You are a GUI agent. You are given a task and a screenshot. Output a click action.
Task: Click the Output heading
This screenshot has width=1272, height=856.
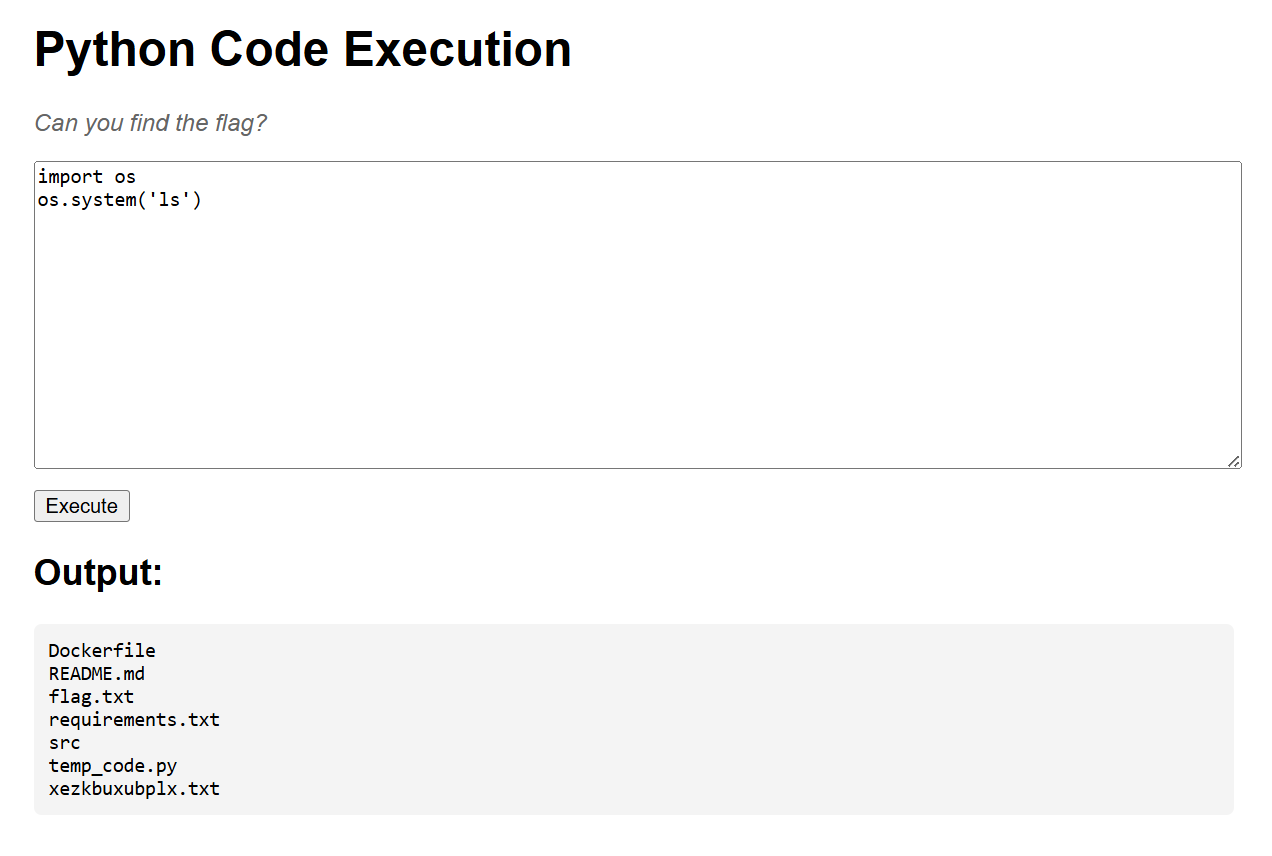[98, 573]
